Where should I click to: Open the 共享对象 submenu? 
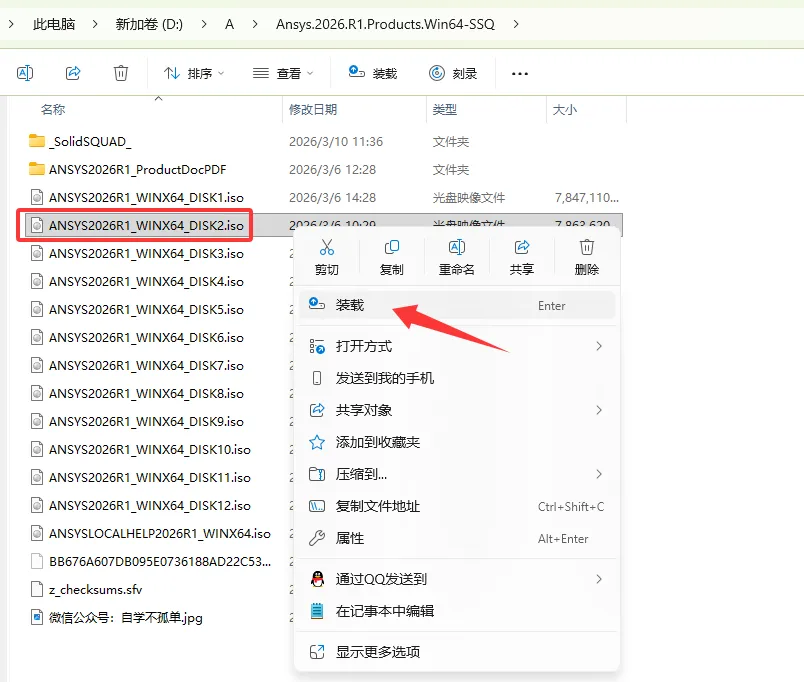tap(457, 410)
